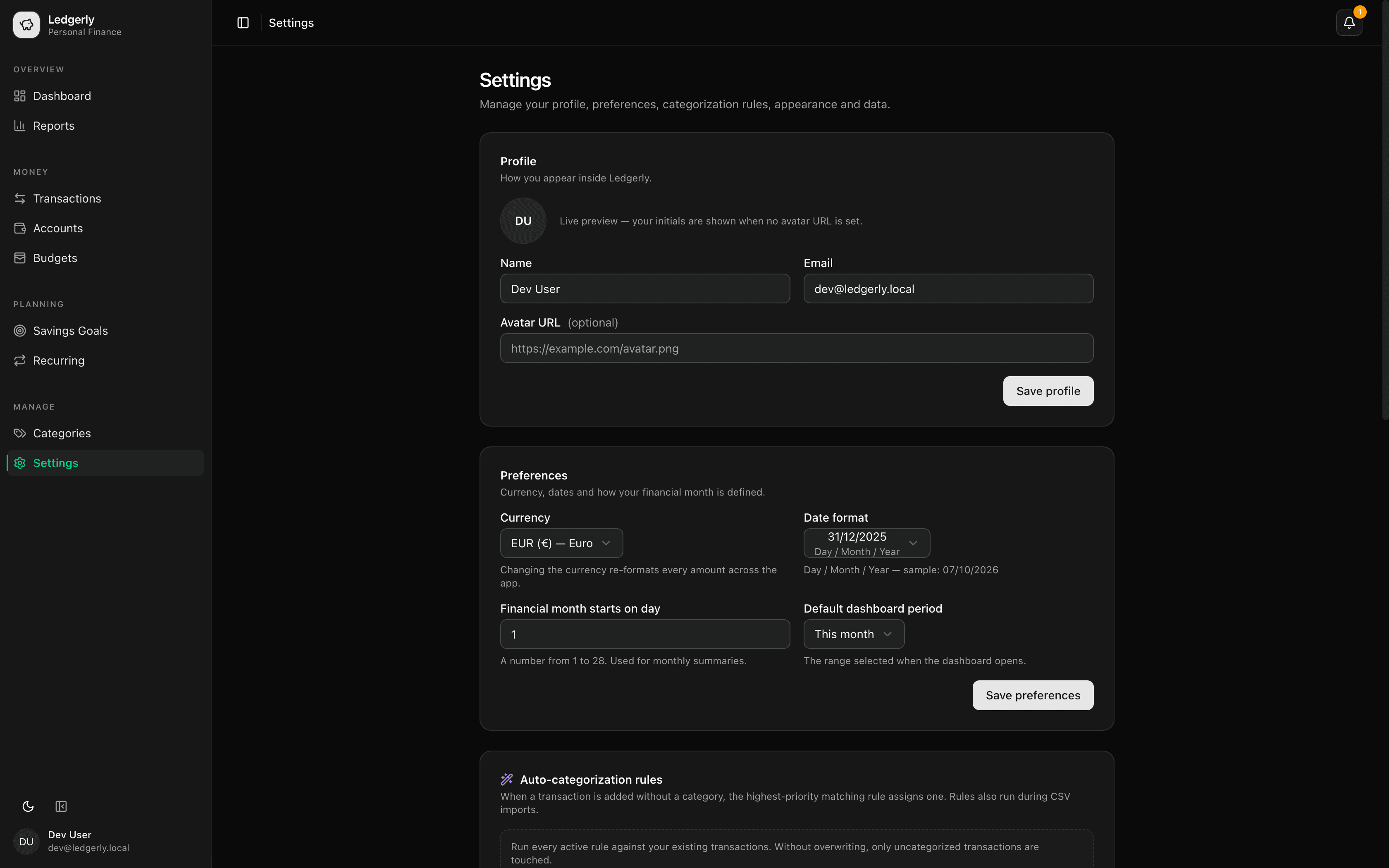Click the page scrollbar thumb

coord(1385,210)
